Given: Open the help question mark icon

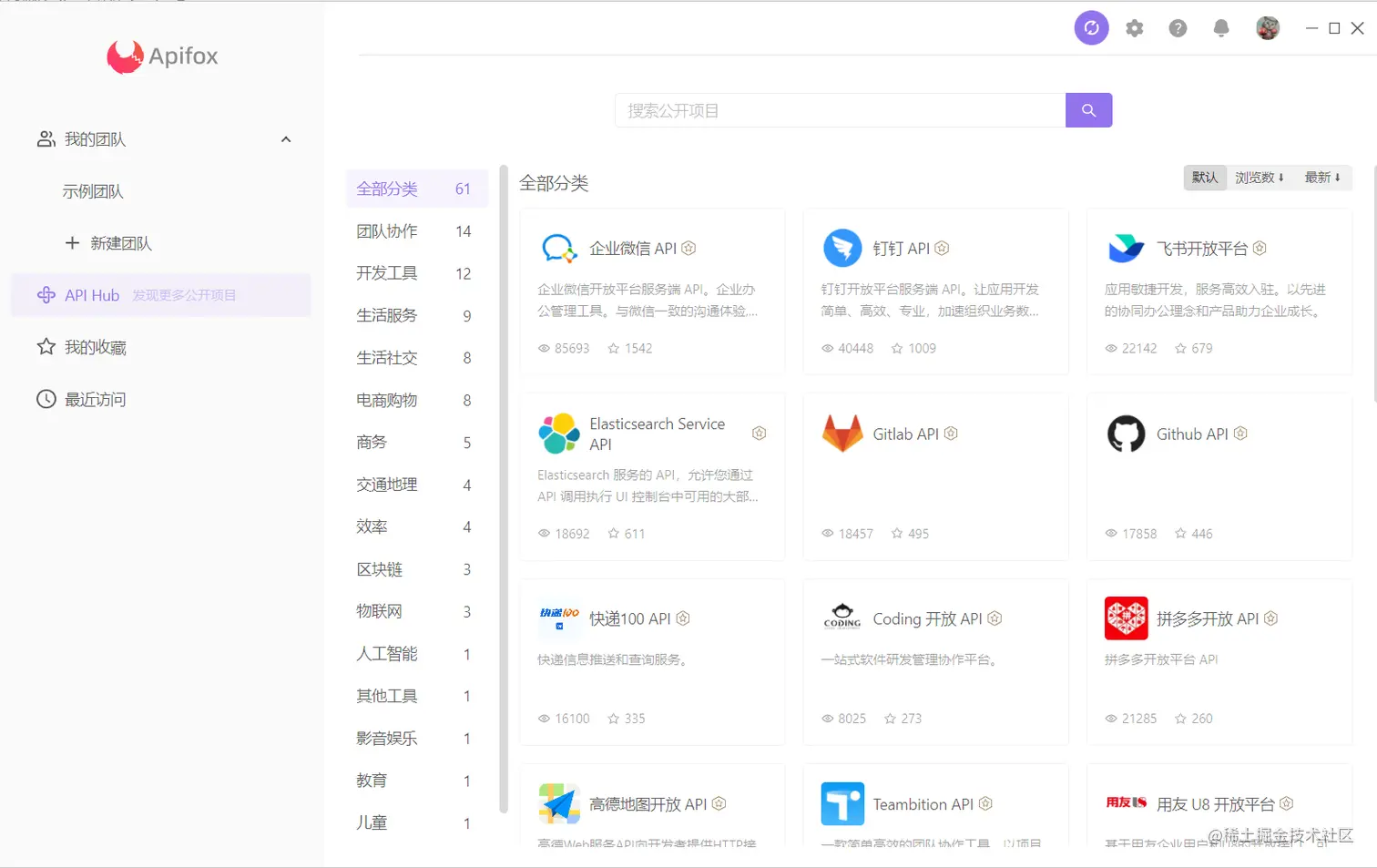Looking at the screenshot, I should 1178,28.
